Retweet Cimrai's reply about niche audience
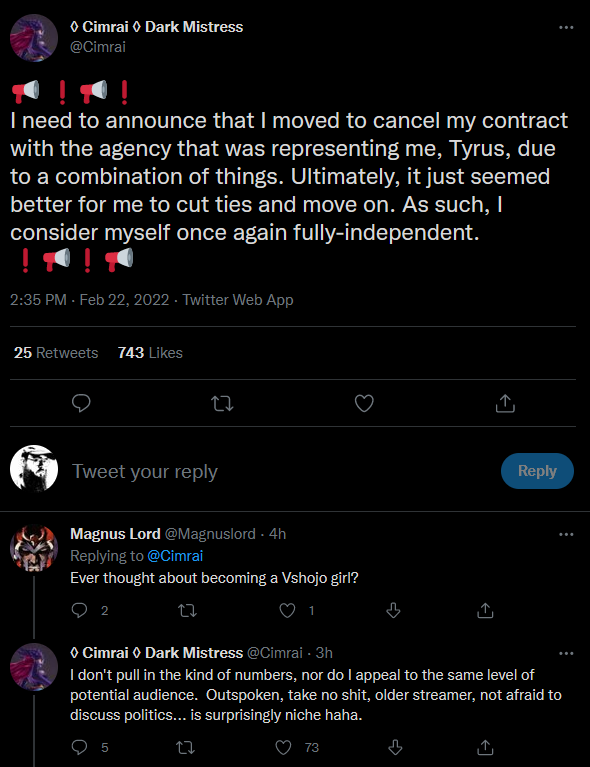This screenshot has height=767, width=590. tap(186, 747)
